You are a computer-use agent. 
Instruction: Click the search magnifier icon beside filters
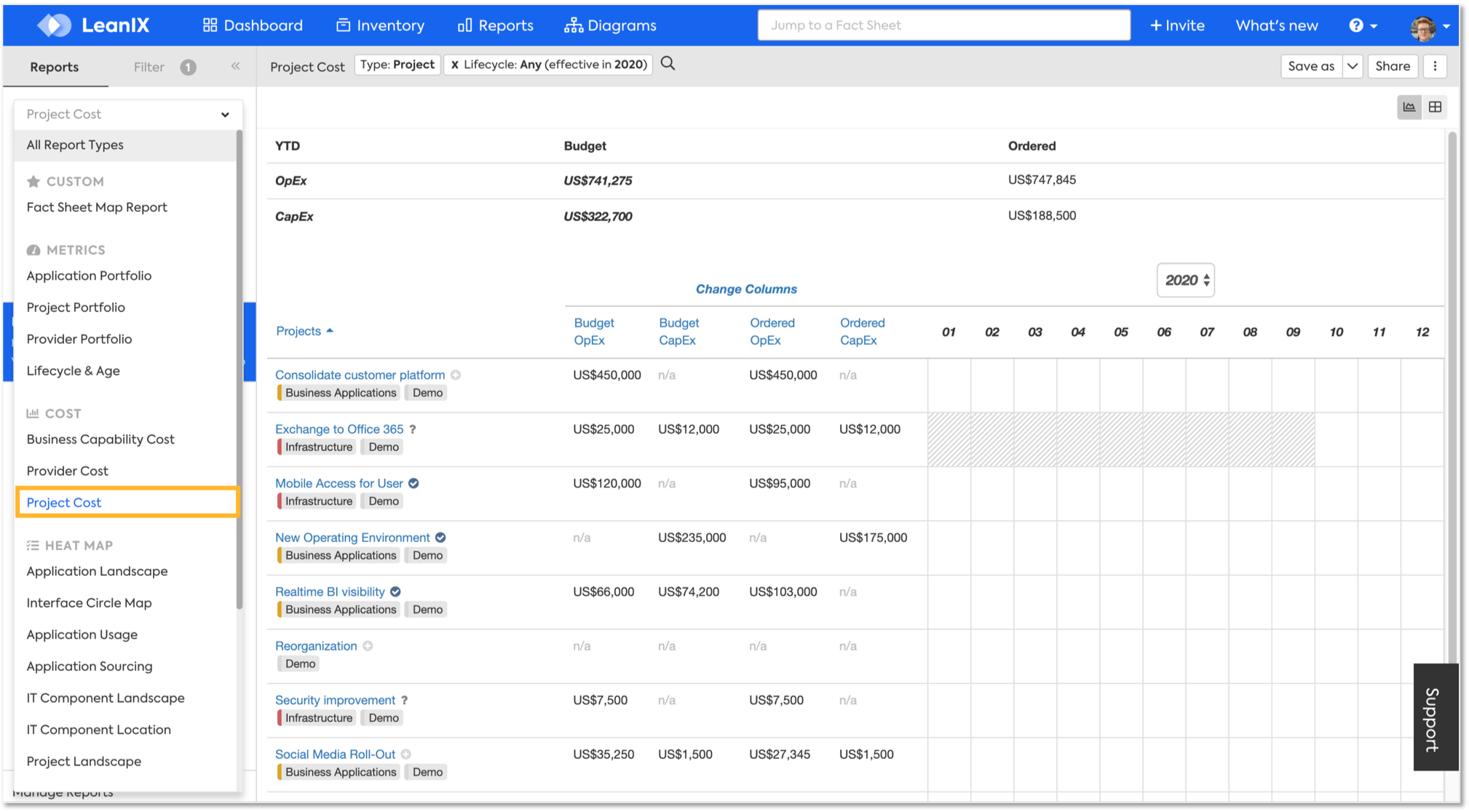tap(668, 64)
